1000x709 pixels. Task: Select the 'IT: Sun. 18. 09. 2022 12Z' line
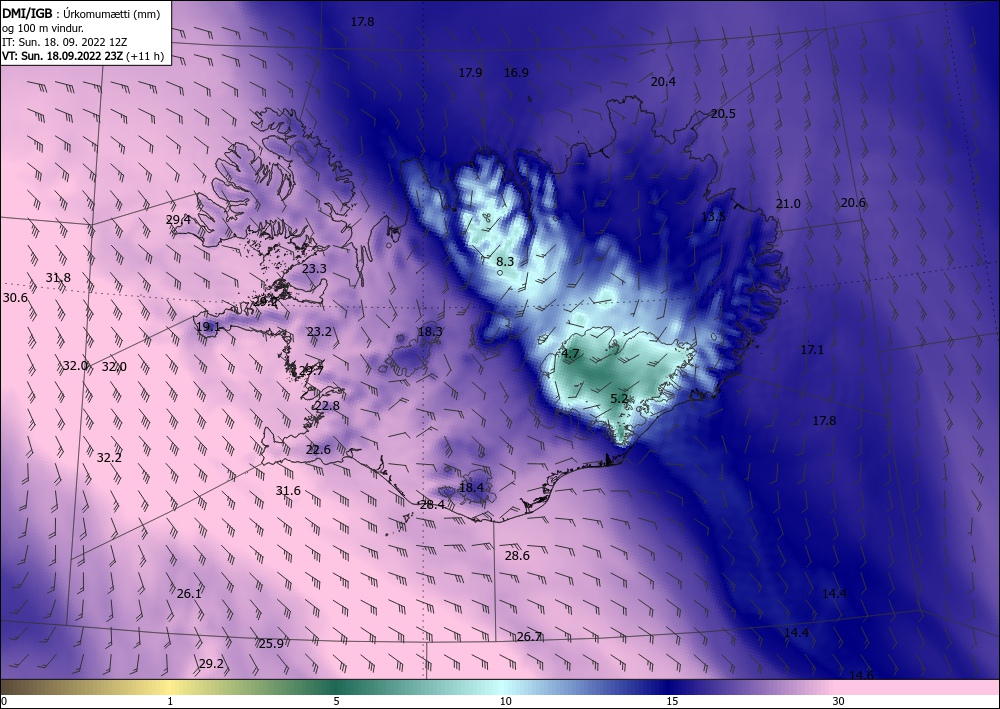click(x=64, y=42)
